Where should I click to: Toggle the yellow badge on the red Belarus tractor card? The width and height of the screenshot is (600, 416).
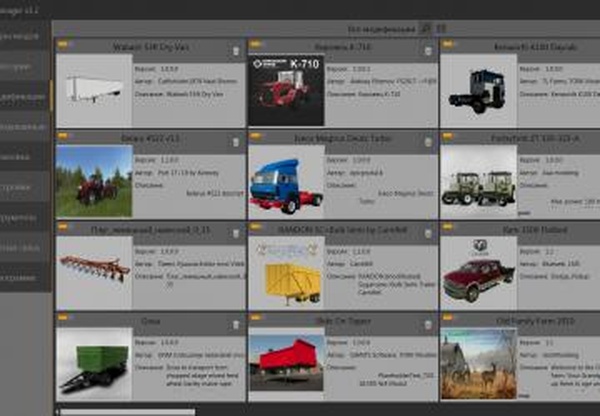(62, 135)
